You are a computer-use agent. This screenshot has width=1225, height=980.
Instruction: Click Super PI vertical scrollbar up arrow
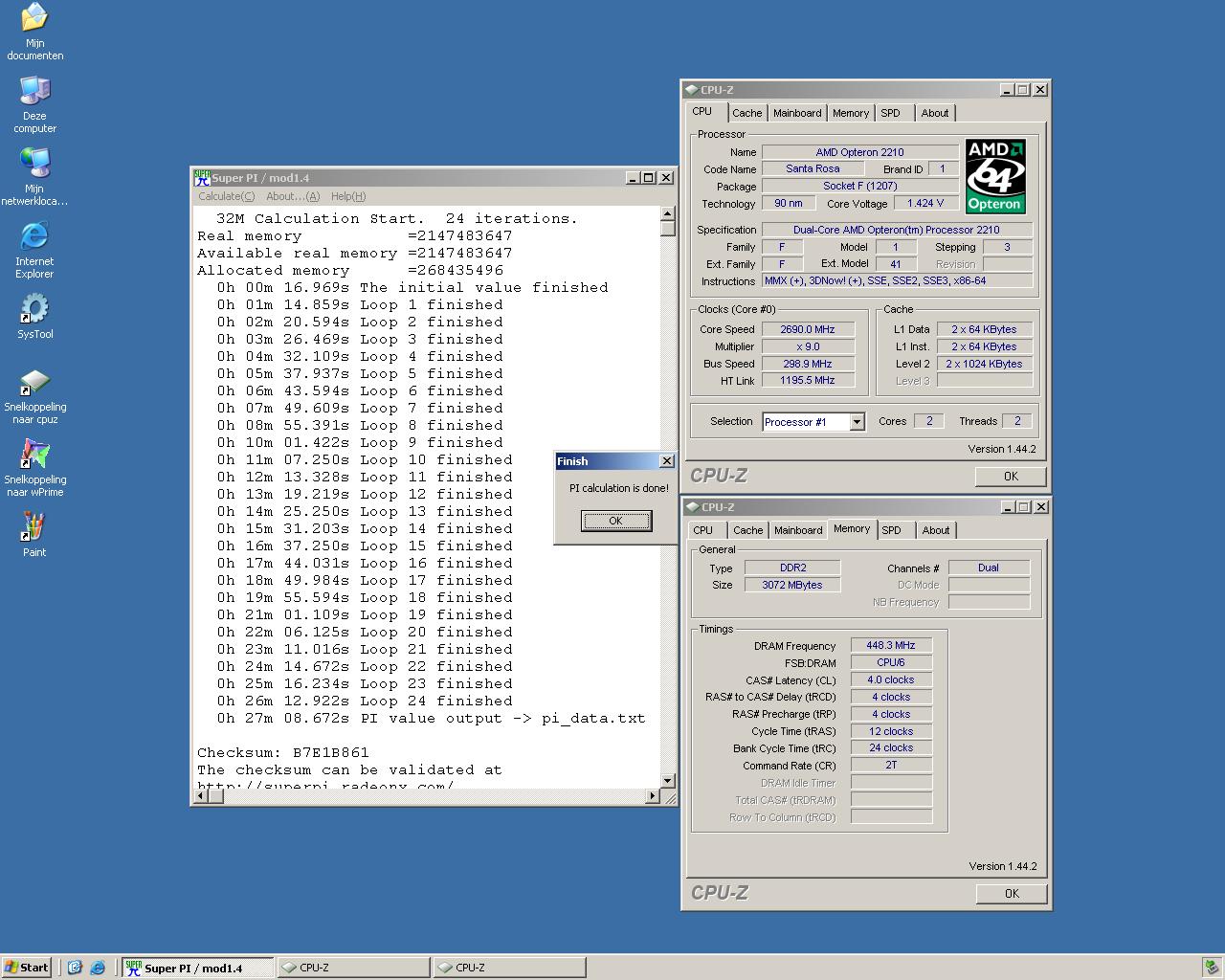click(668, 214)
